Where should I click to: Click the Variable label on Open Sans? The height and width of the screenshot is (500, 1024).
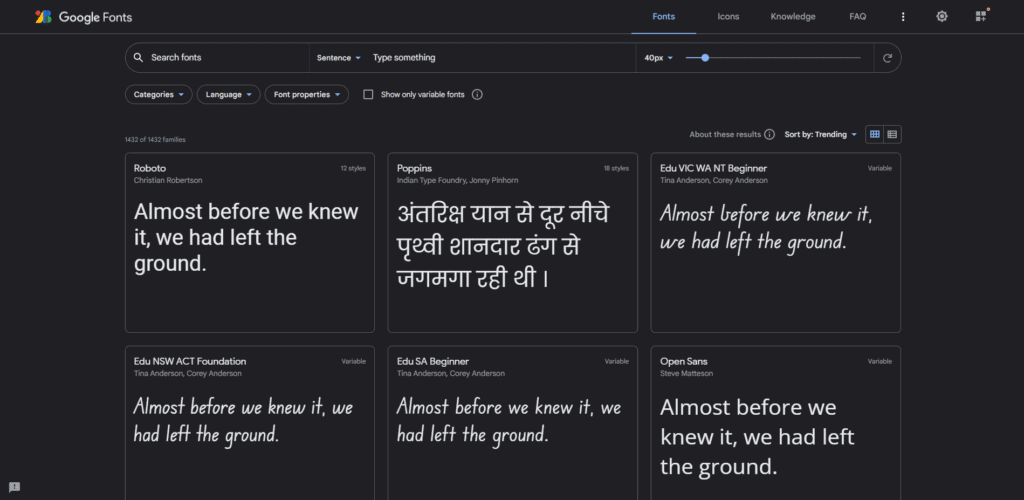coord(880,362)
